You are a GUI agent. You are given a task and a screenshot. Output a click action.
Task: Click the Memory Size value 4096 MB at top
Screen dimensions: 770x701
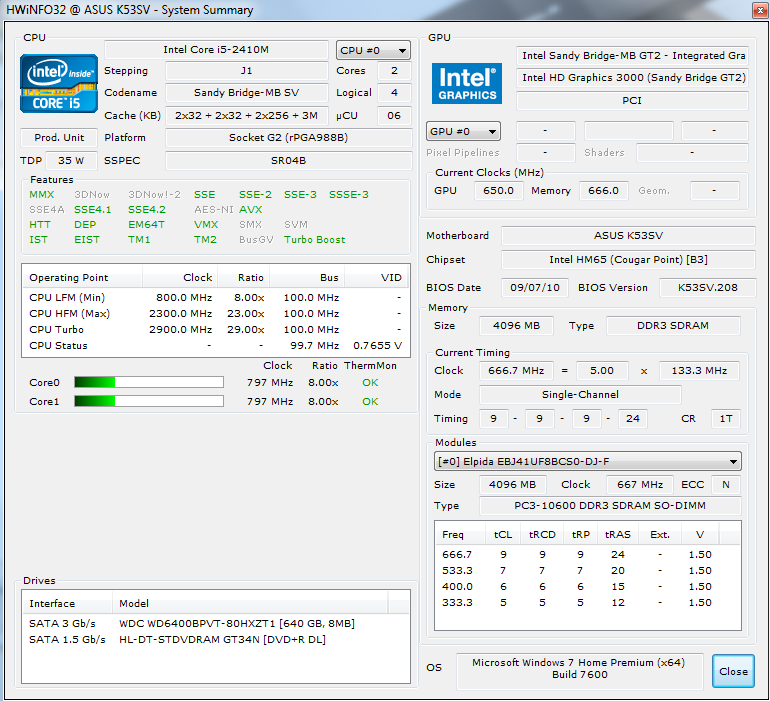point(516,326)
